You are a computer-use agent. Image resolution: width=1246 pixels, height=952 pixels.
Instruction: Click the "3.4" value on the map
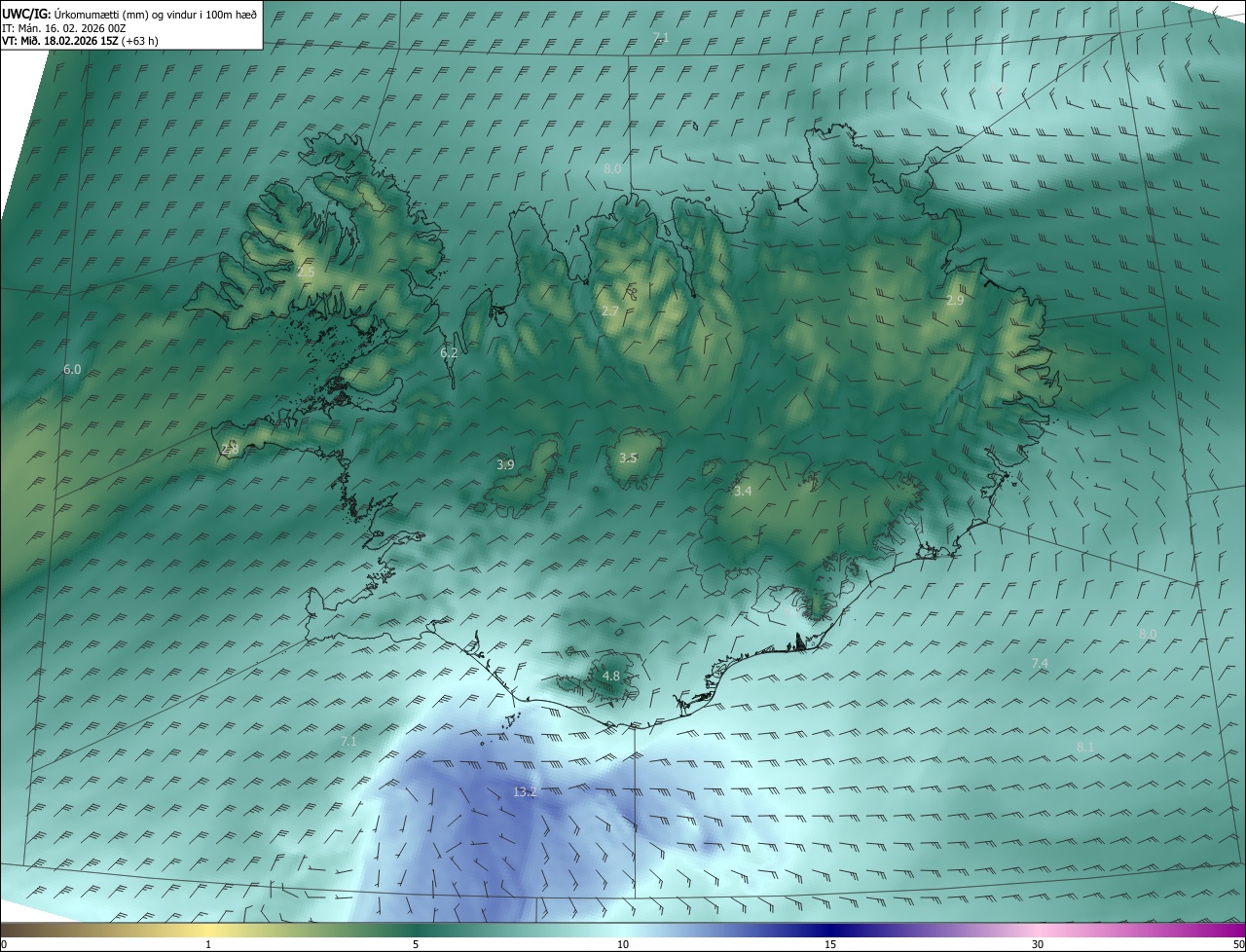pyautogui.click(x=743, y=492)
